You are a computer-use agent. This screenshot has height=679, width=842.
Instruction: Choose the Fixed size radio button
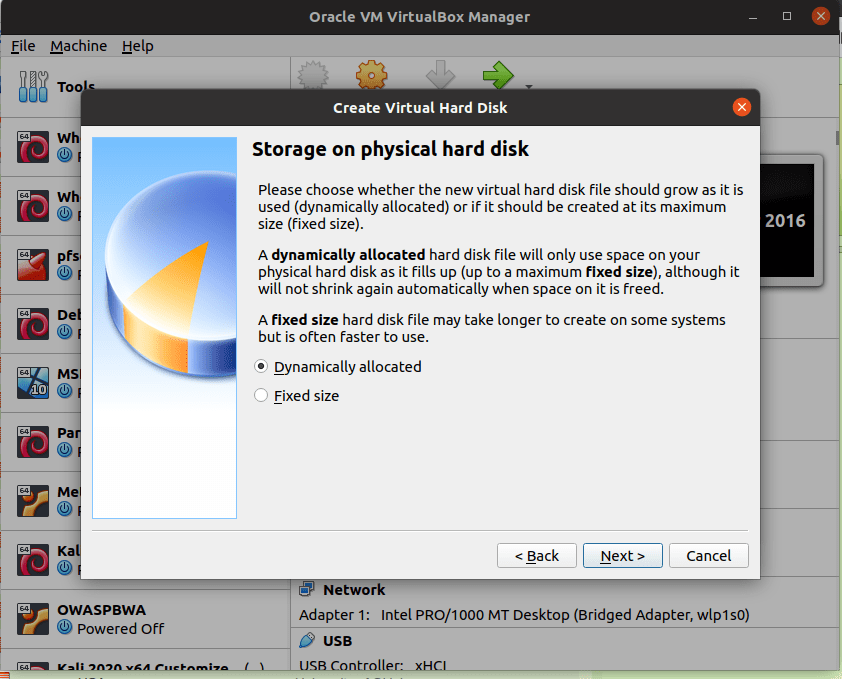(262, 396)
